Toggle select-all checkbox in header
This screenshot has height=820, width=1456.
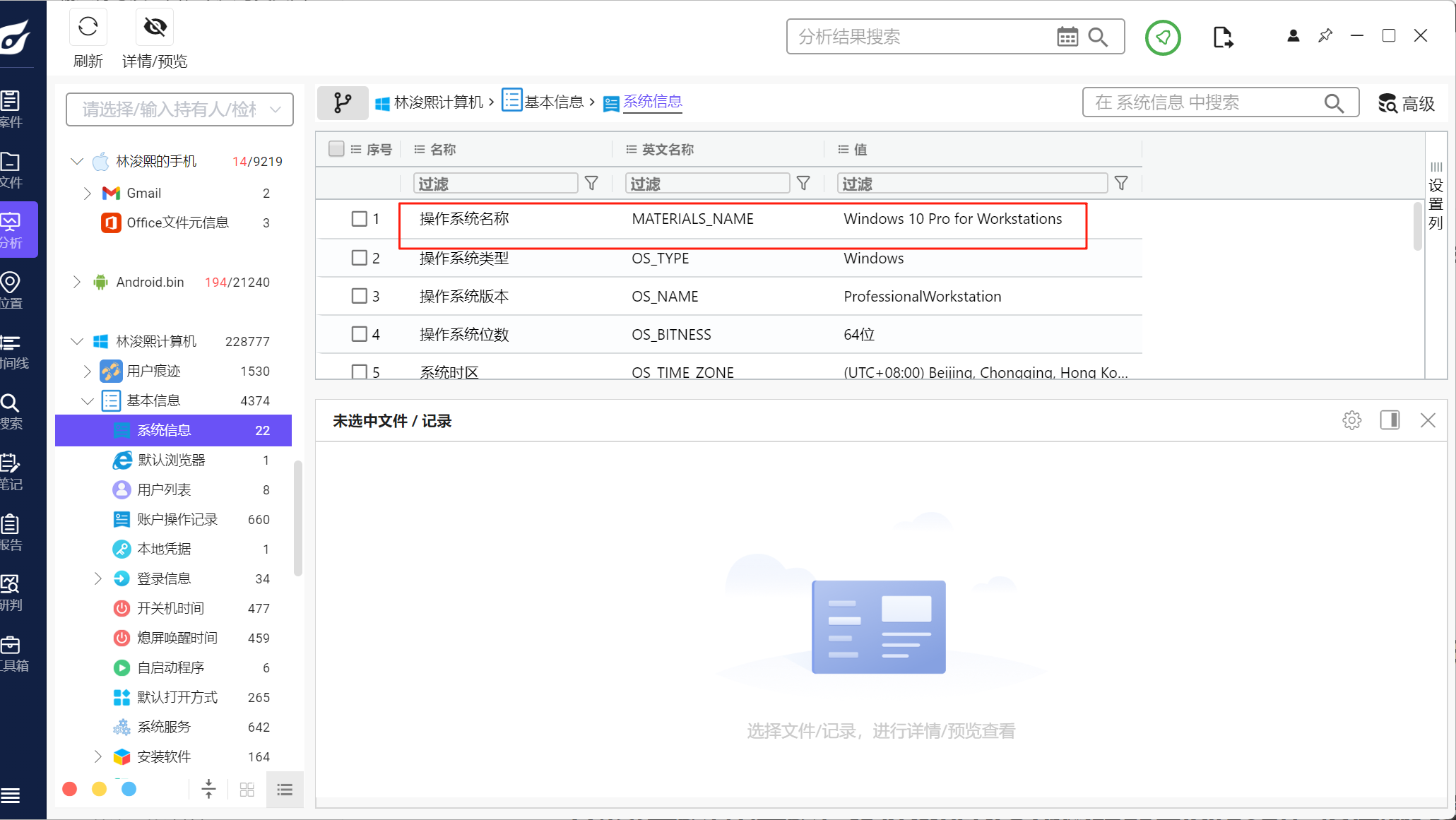pos(336,149)
